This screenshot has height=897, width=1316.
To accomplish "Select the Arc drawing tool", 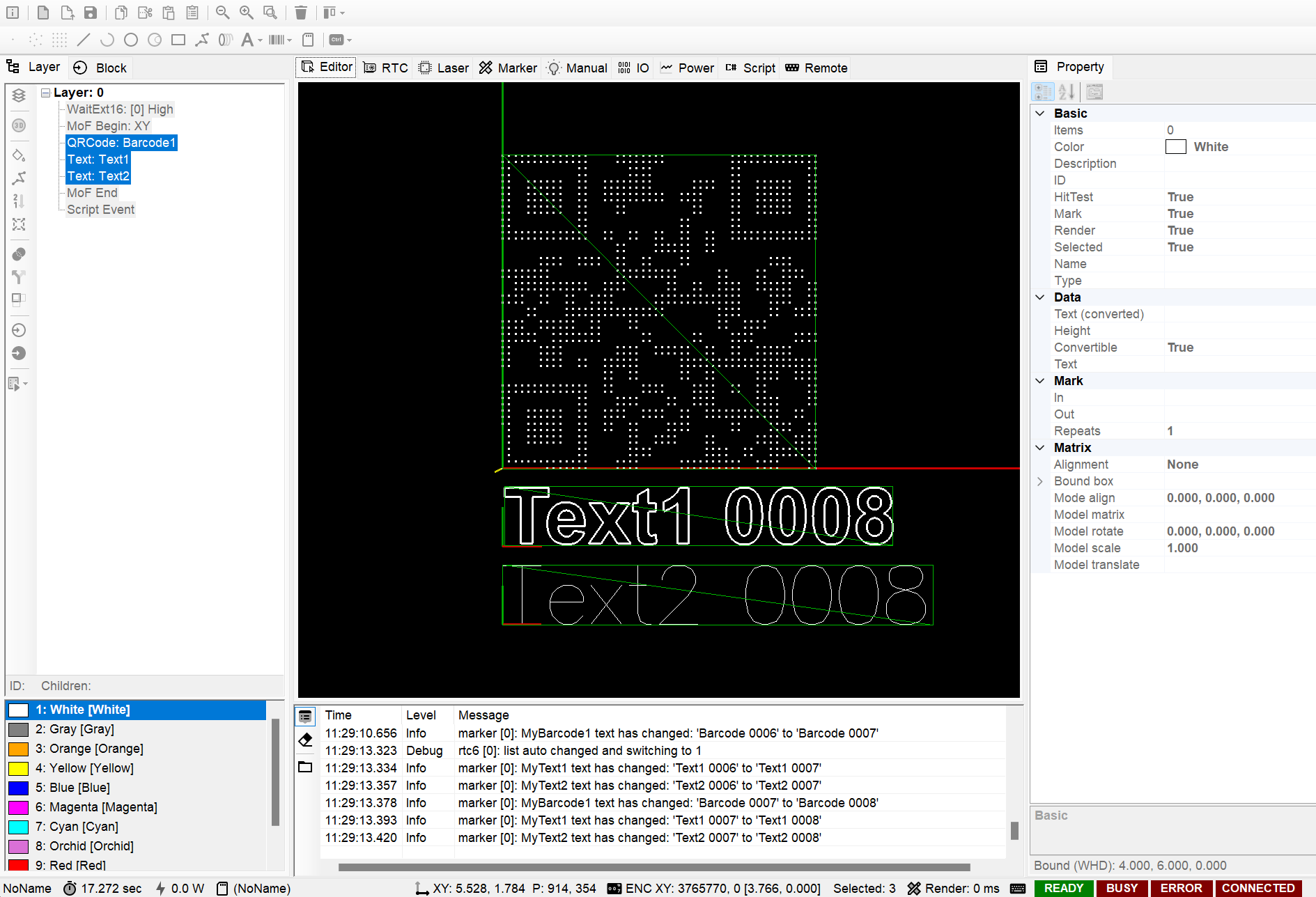I will (x=107, y=40).
